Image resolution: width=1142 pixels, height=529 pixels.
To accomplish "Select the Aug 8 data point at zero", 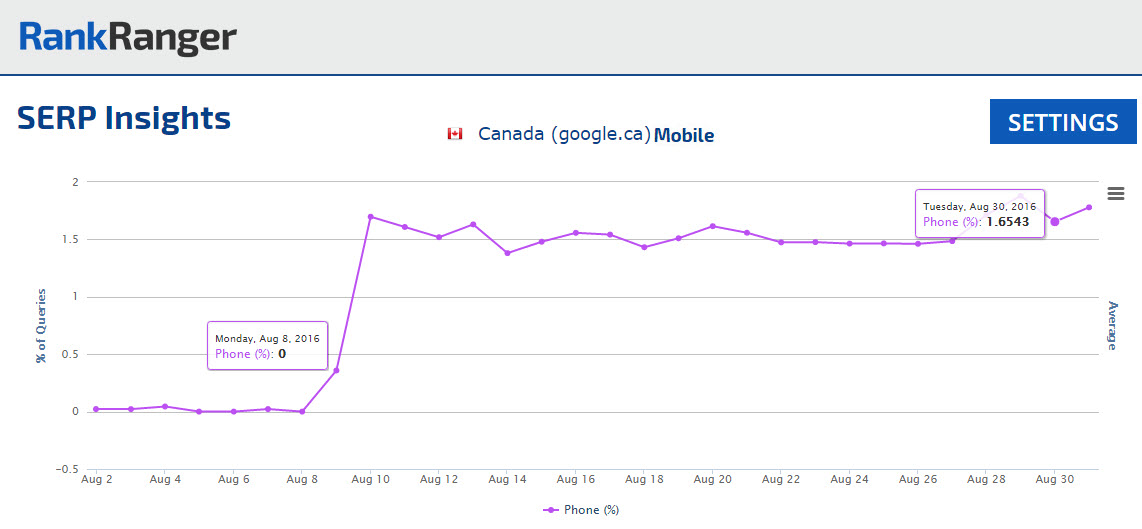I will click(302, 411).
